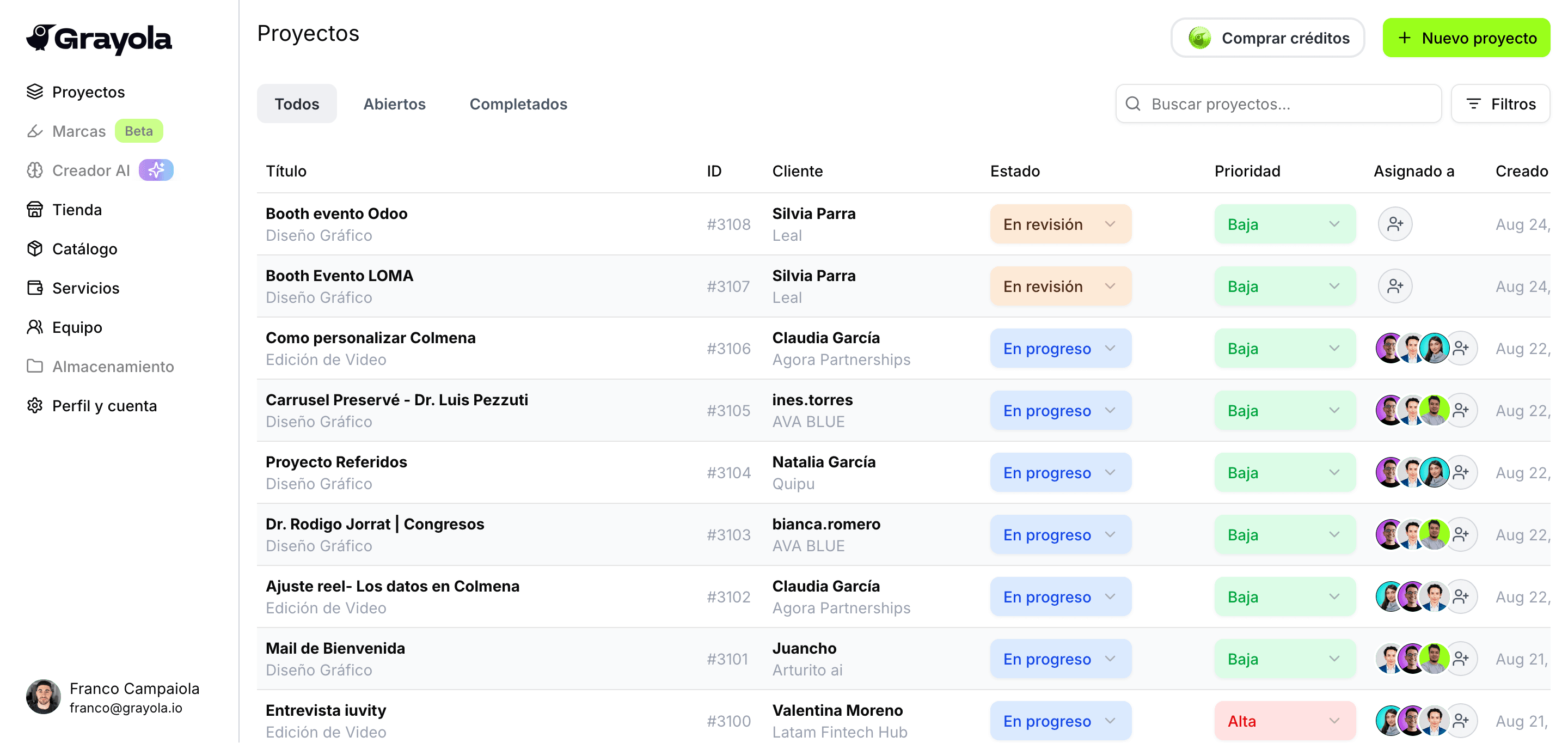Switch to the Completados tab
Screen dimensions: 1568x743
coord(518,103)
